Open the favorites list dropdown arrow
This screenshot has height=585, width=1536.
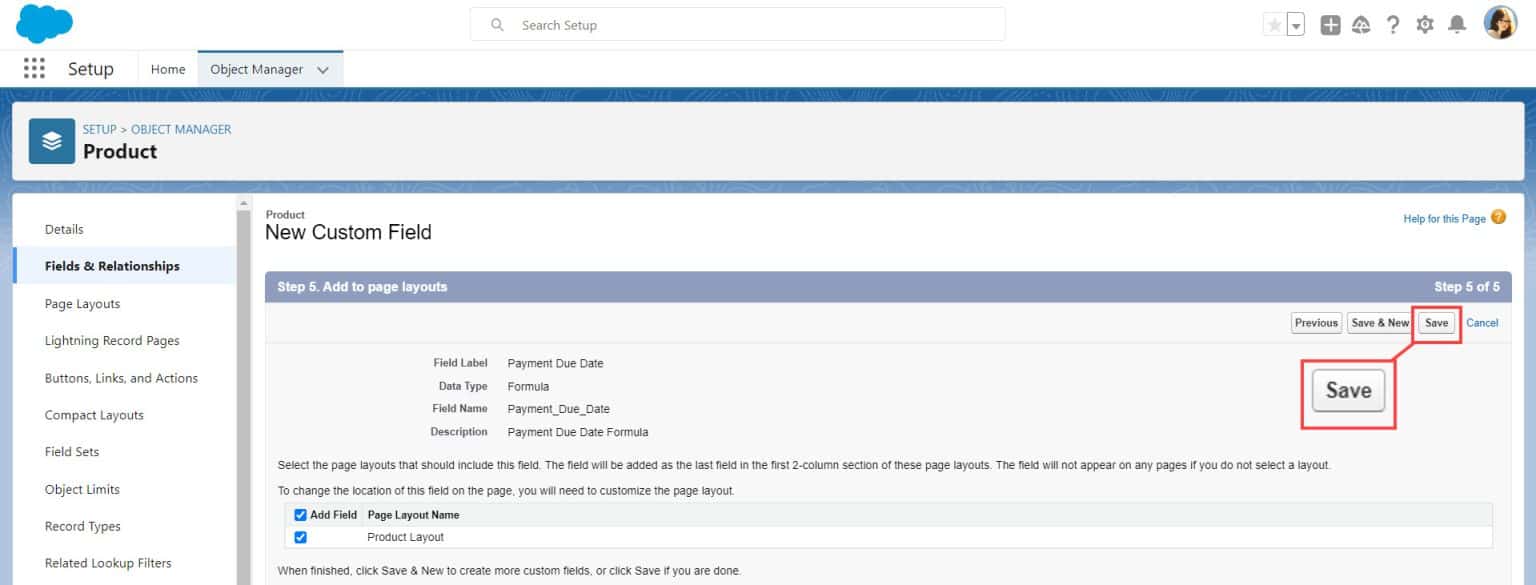tap(1296, 25)
